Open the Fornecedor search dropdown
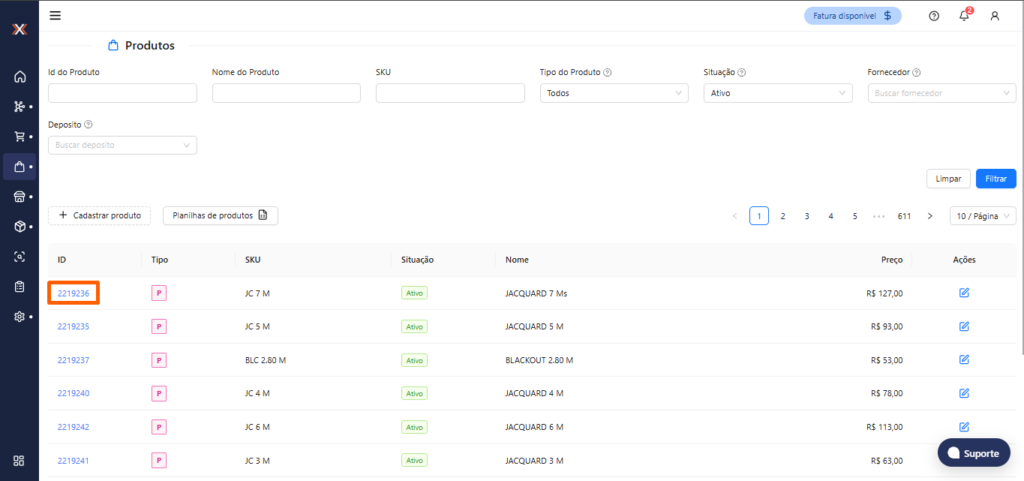 click(x=941, y=93)
